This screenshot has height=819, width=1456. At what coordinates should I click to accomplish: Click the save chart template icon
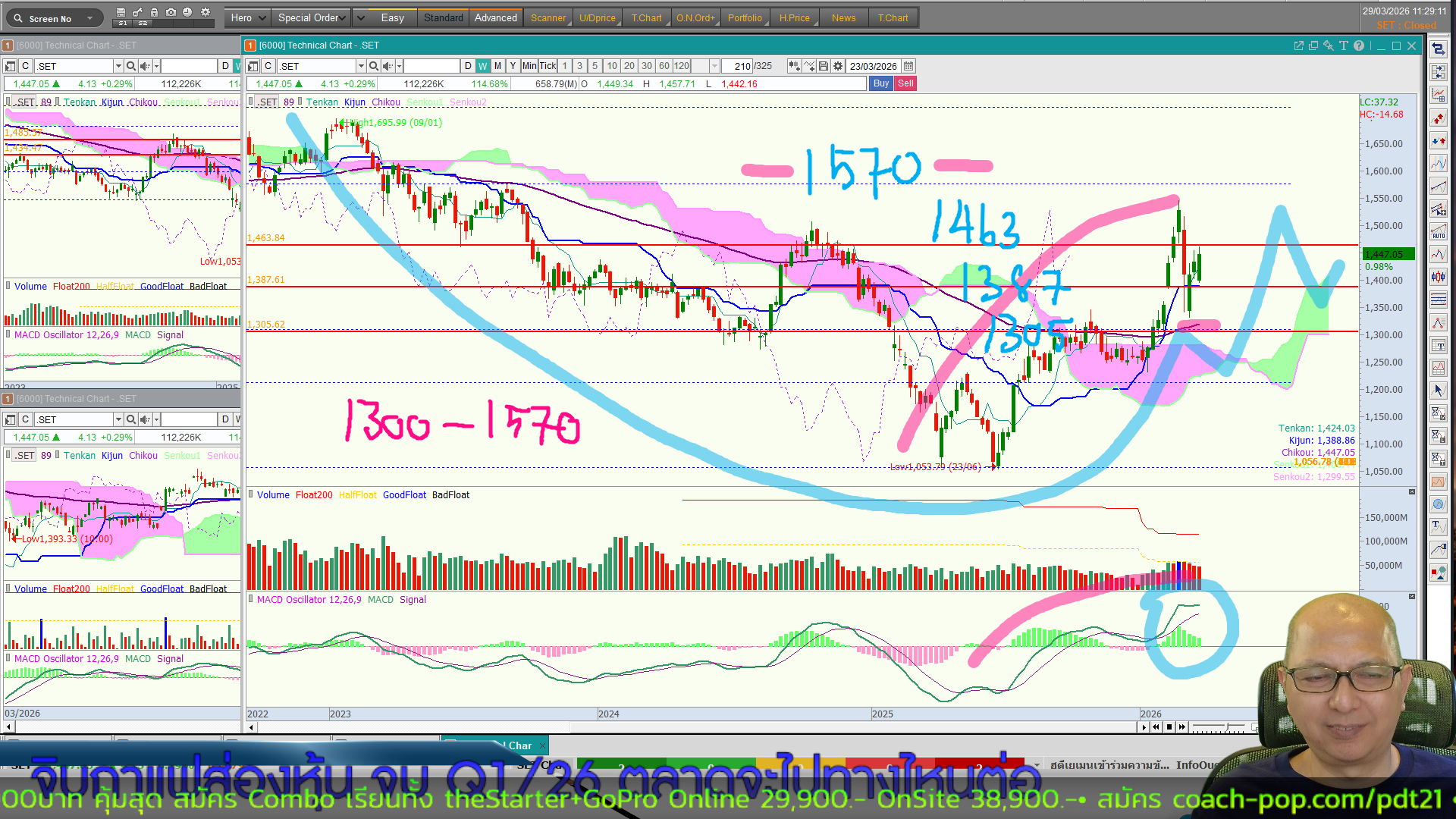pyautogui.click(x=824, y=66)
